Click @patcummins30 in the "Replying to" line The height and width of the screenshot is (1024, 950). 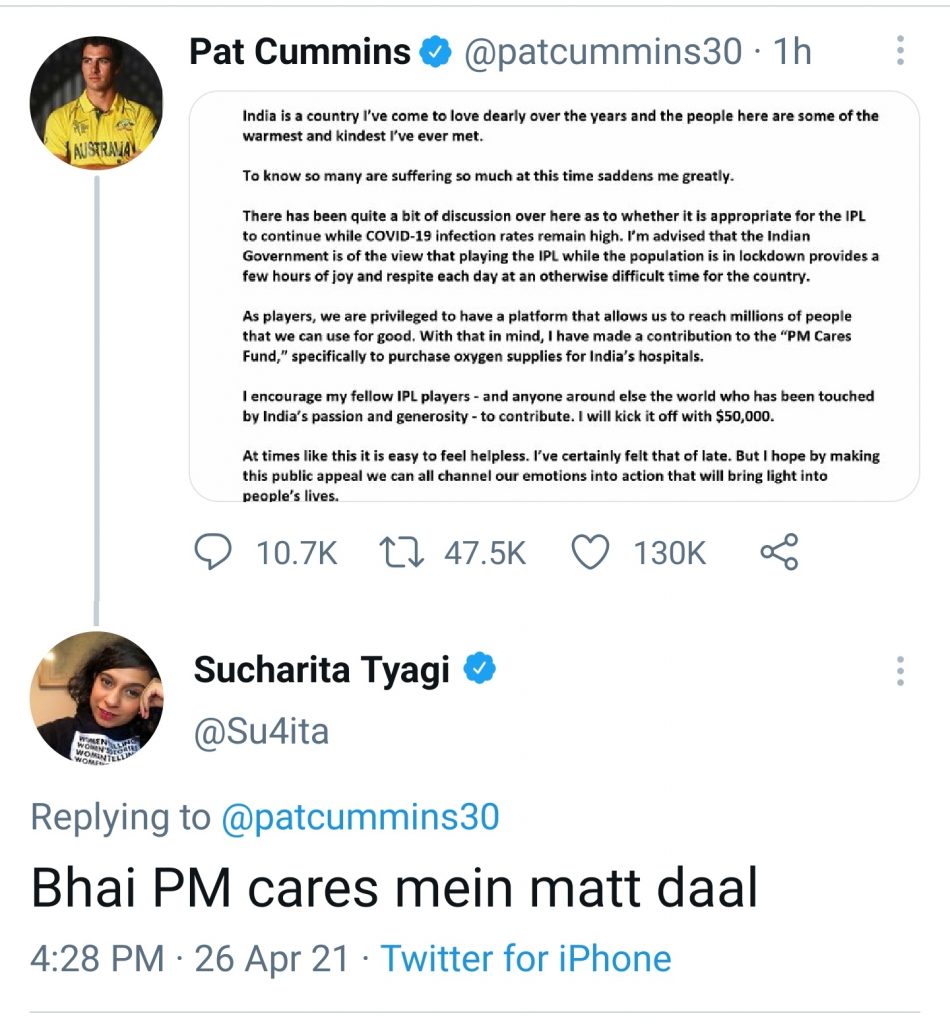tap(360, 817)
